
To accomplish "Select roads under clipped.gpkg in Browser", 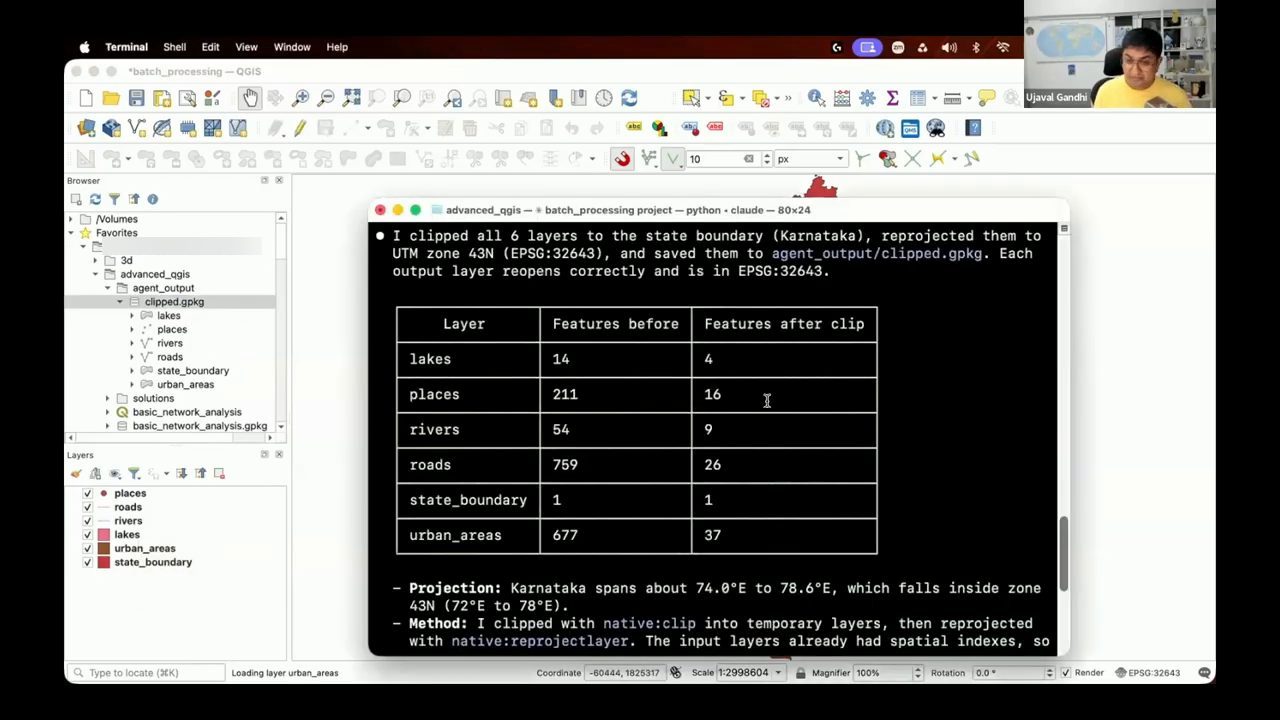I will point(169,357).
